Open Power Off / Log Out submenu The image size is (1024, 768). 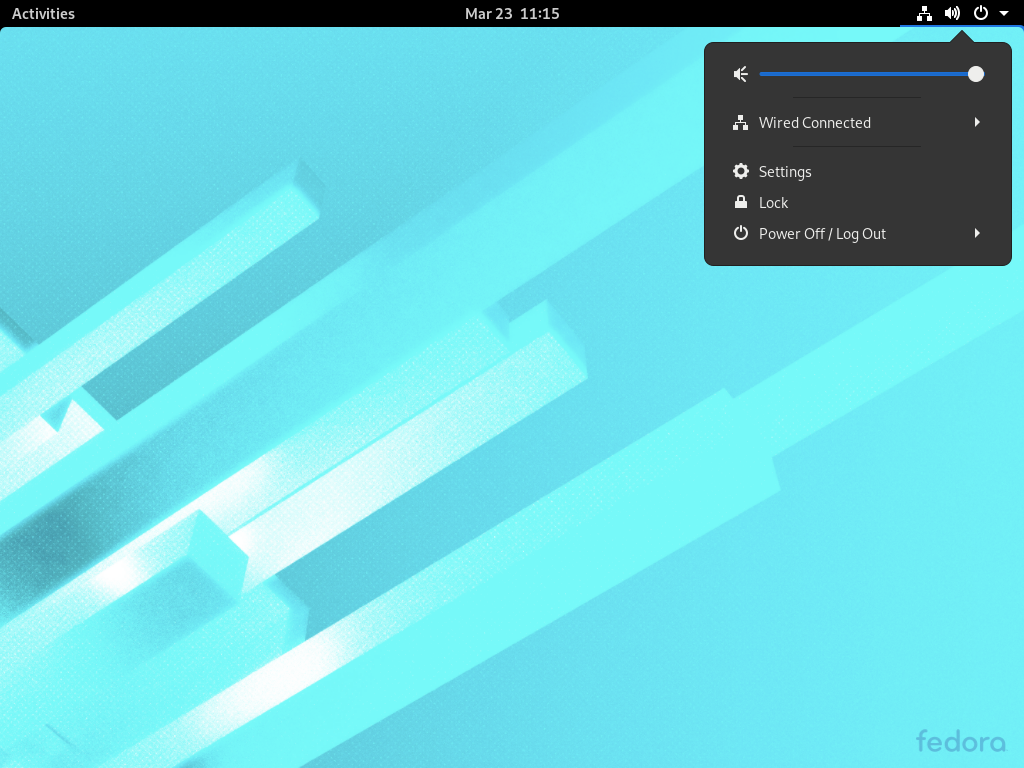[857, 234]
